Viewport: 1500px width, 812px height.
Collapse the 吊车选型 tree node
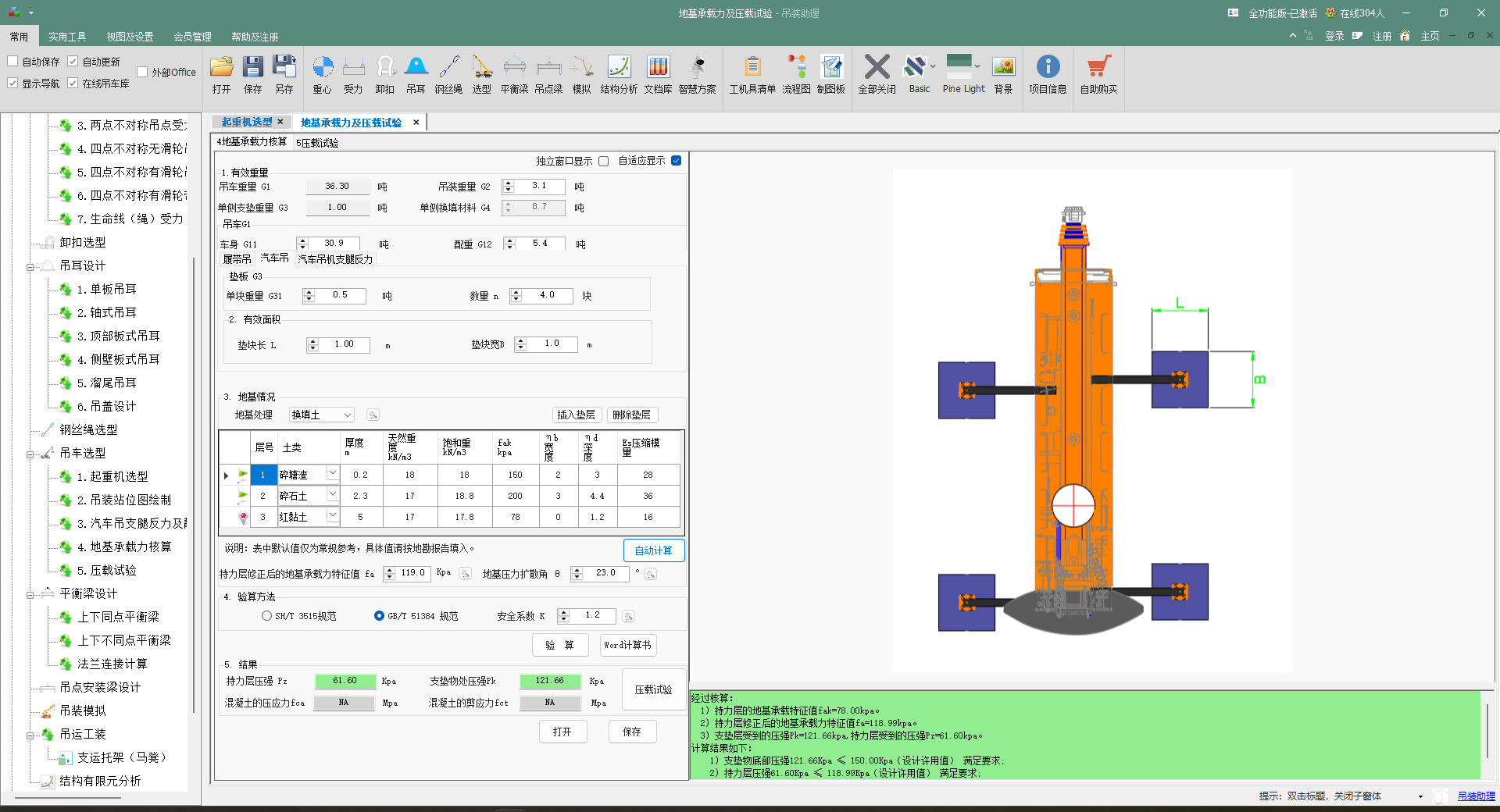[x=30, y=454]
